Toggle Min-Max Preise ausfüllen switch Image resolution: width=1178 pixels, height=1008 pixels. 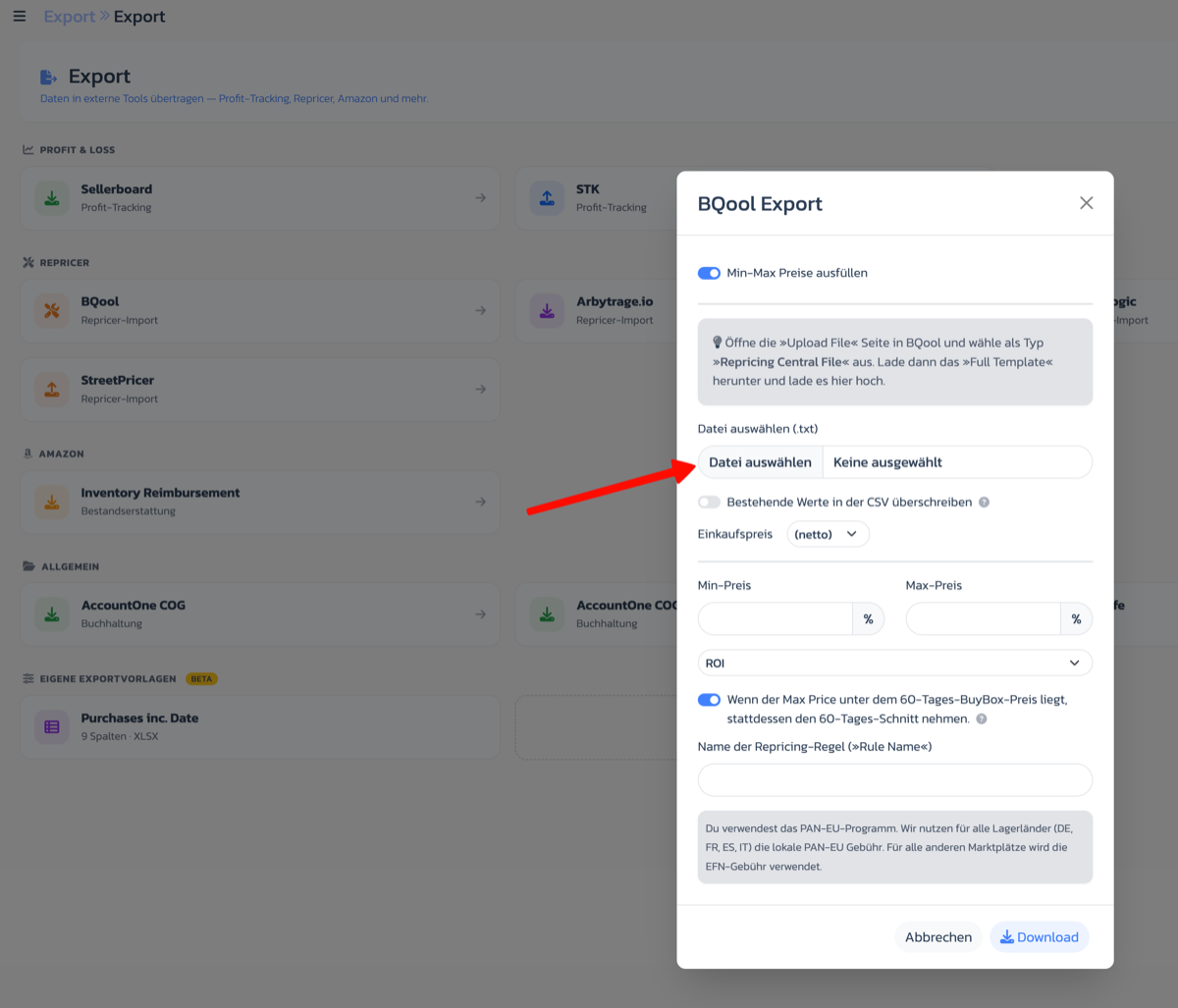pyautogui.click(x=709, y=273)
